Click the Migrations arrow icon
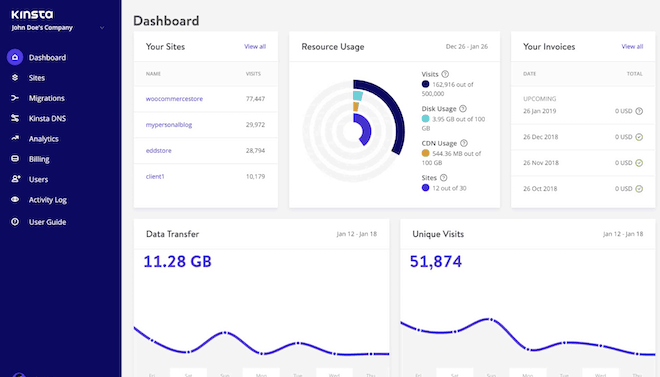Viewport: 660px width, 377px height. 15,98
